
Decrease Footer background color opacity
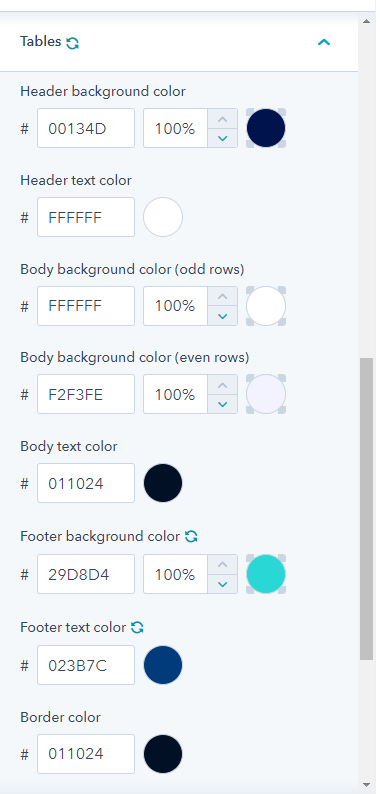click(222, 584)
